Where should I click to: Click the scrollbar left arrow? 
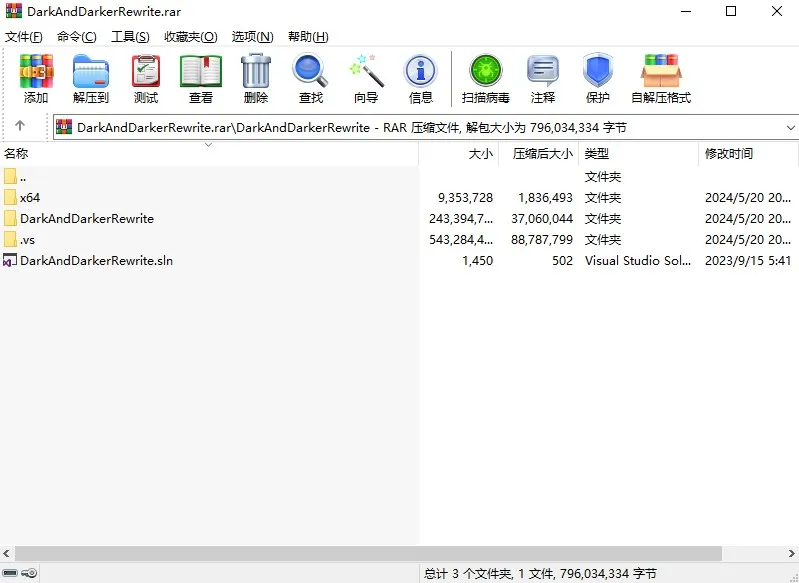pos(6,553)
